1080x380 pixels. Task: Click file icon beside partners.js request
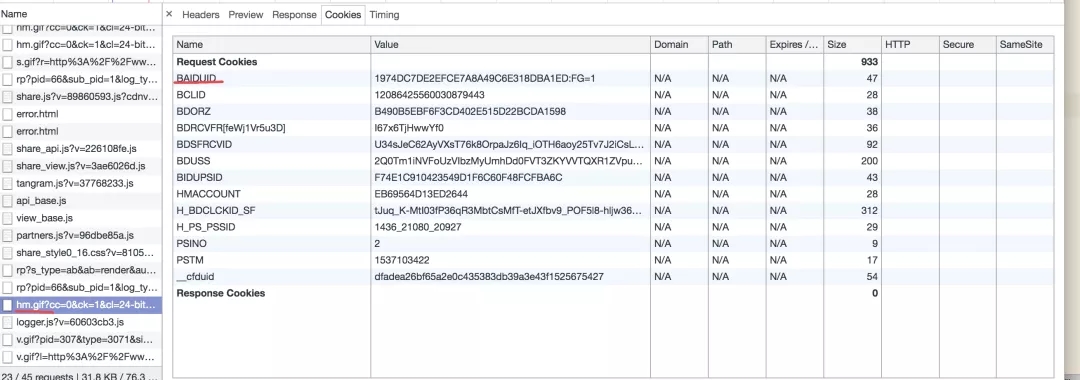(8, 235)
